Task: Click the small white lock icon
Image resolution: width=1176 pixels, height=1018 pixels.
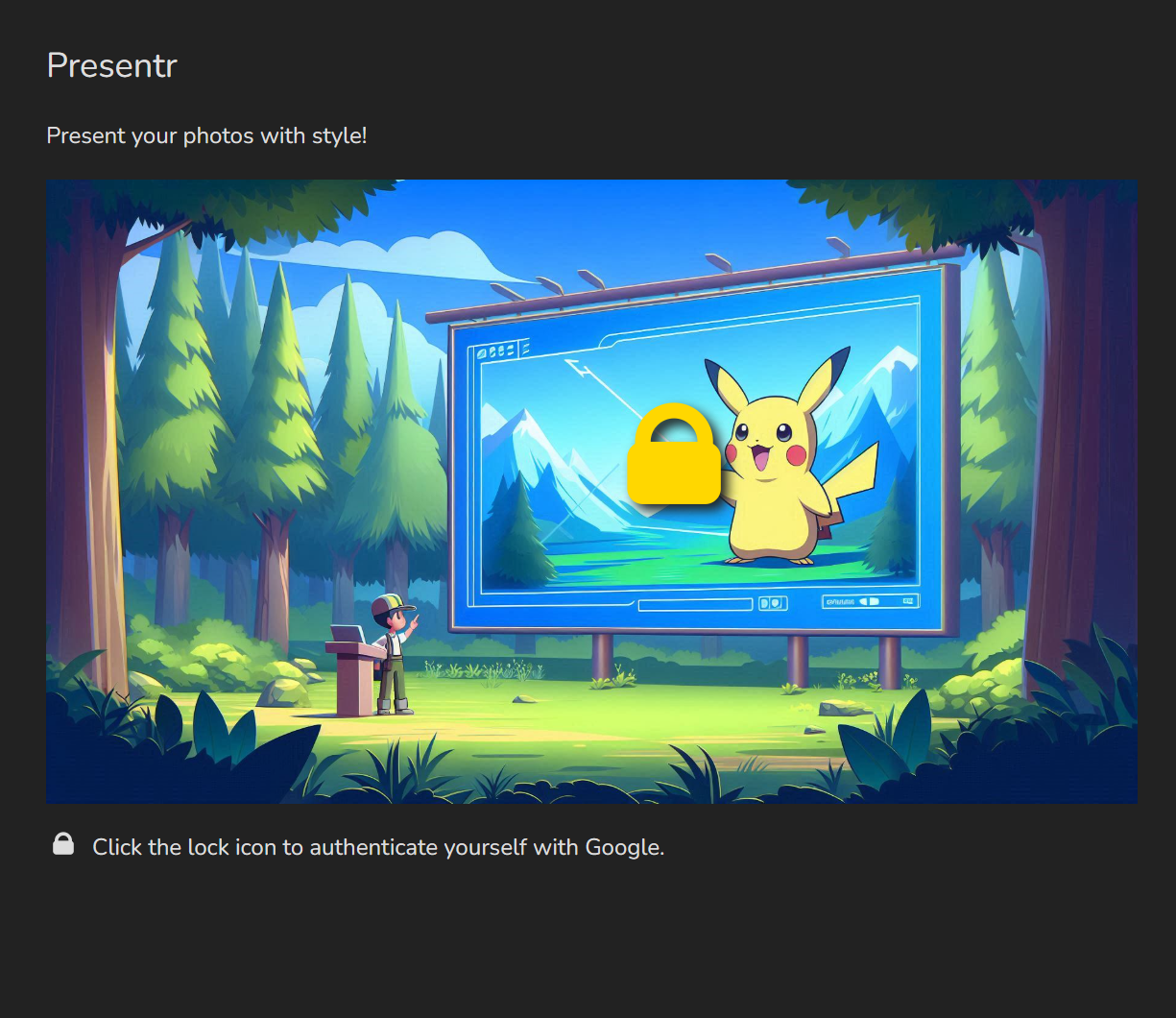Action: pyautogui.click(x=63, y=844)
